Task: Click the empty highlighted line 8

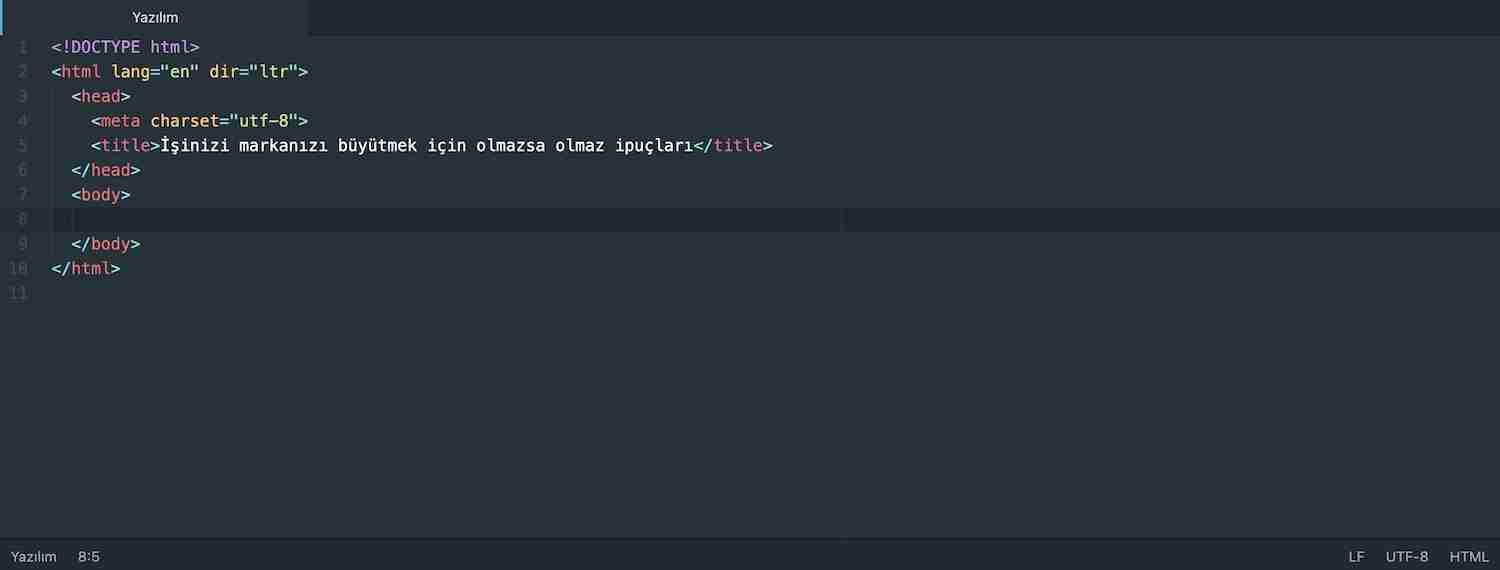Action: click(446, 219)
